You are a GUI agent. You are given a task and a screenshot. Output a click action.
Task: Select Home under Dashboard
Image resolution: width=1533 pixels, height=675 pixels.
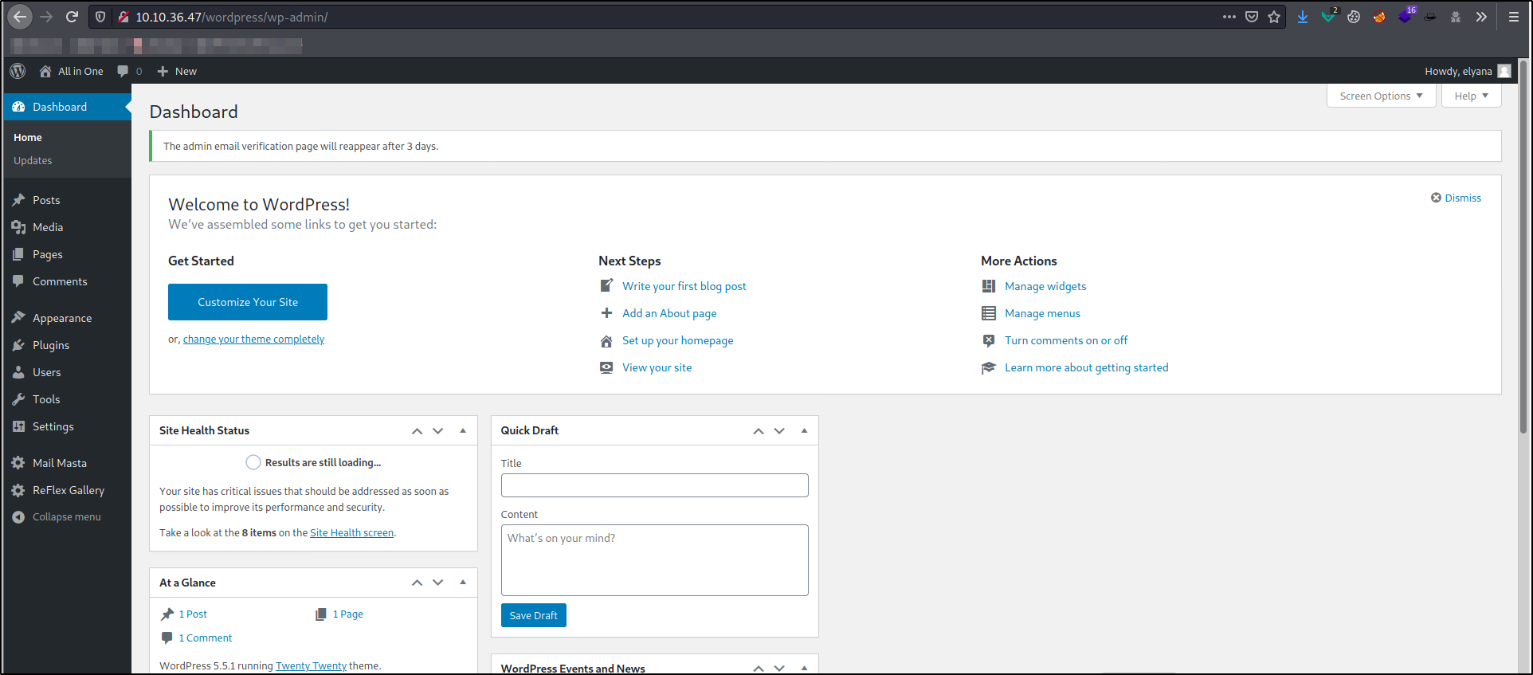[28, 137]
